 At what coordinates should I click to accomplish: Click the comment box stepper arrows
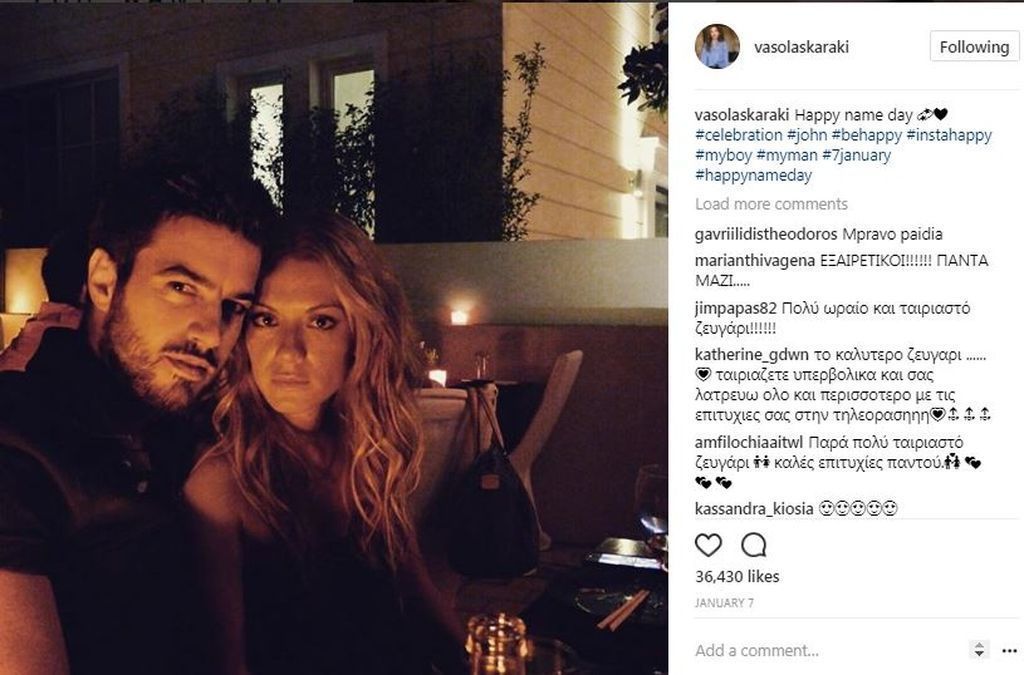[x=979, y=650]
